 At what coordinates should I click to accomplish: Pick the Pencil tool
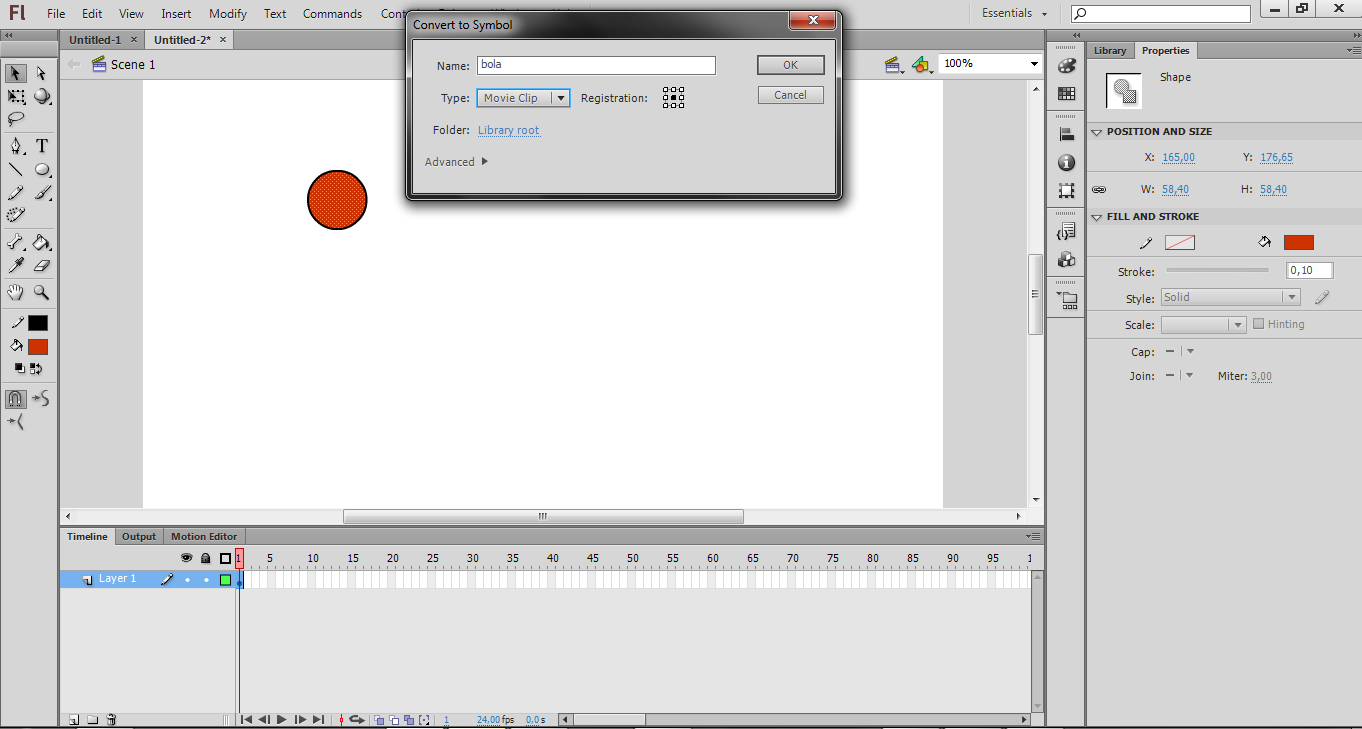(x=16, y=192)
